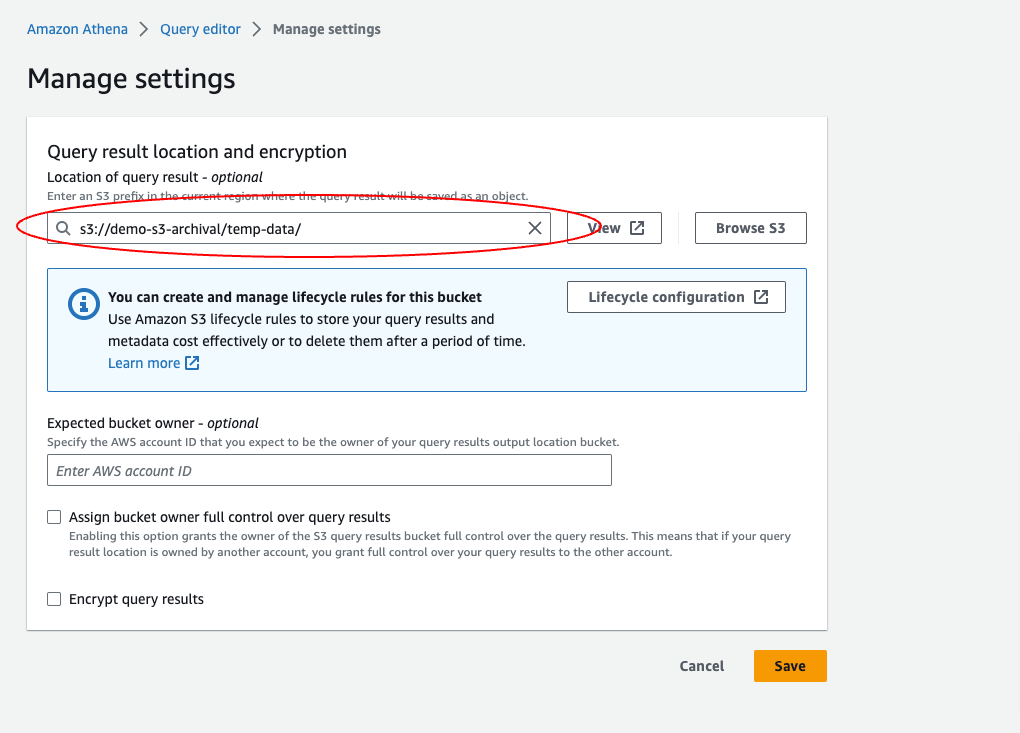
Task: Click the Enter AWS account ID field
Action: [x=329, y=470]
